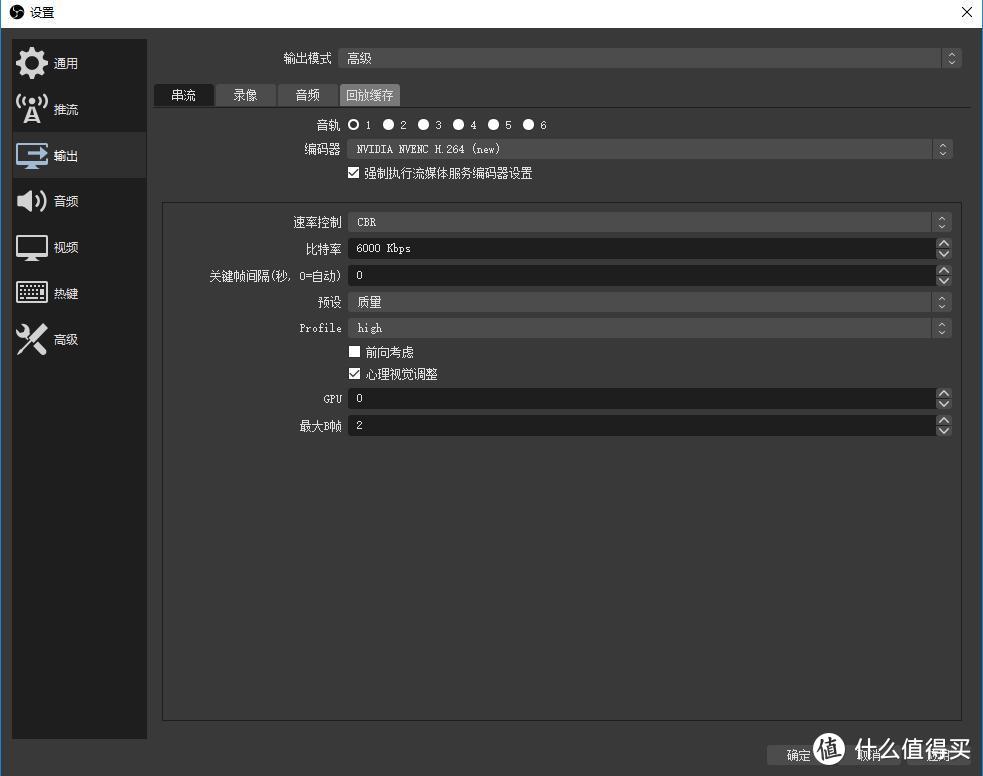
Task: Open the 热键 hotkeys keyboard icon
Action: click(x=31, y=293)
